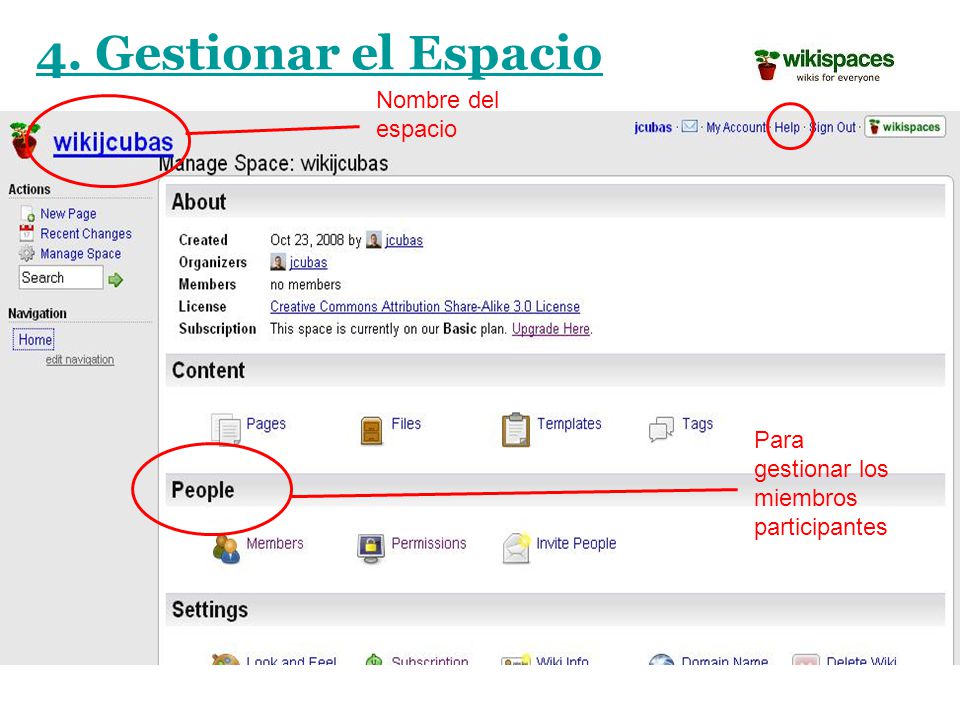Click the 'Manage Space: wikijcubas' heading
This screenshot has height=720, width=960.
coord(273,163)
